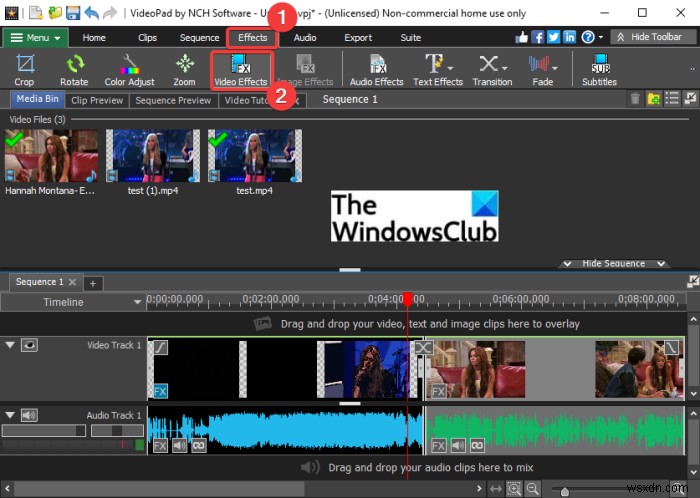Open Video Effects
This screenshot has height=498, width=700.
pos(241,70)
